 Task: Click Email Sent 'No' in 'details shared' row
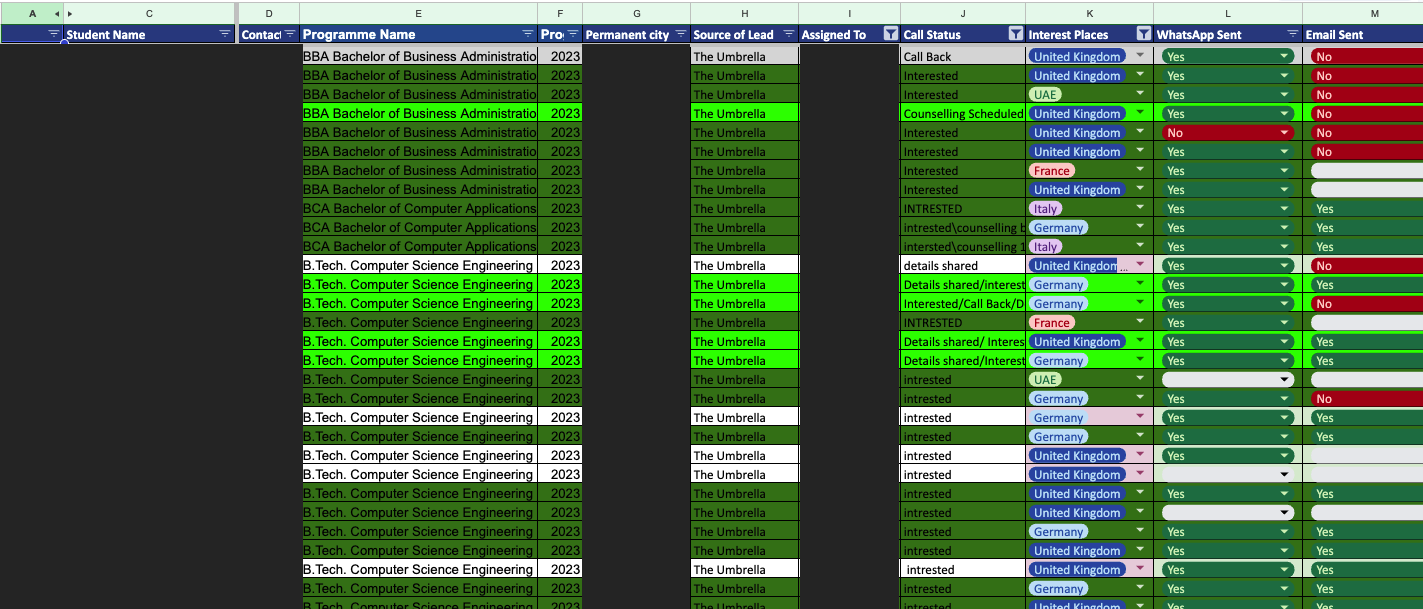(1366, 265)
